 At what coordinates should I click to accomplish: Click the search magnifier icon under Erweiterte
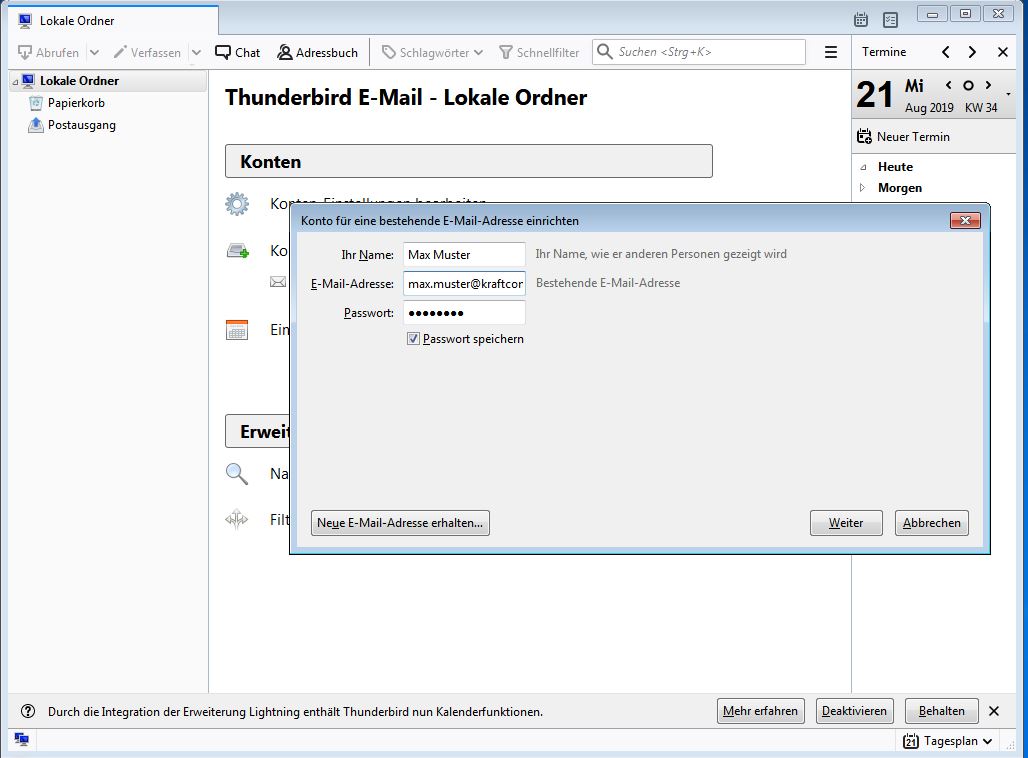[x=237, y=473]
